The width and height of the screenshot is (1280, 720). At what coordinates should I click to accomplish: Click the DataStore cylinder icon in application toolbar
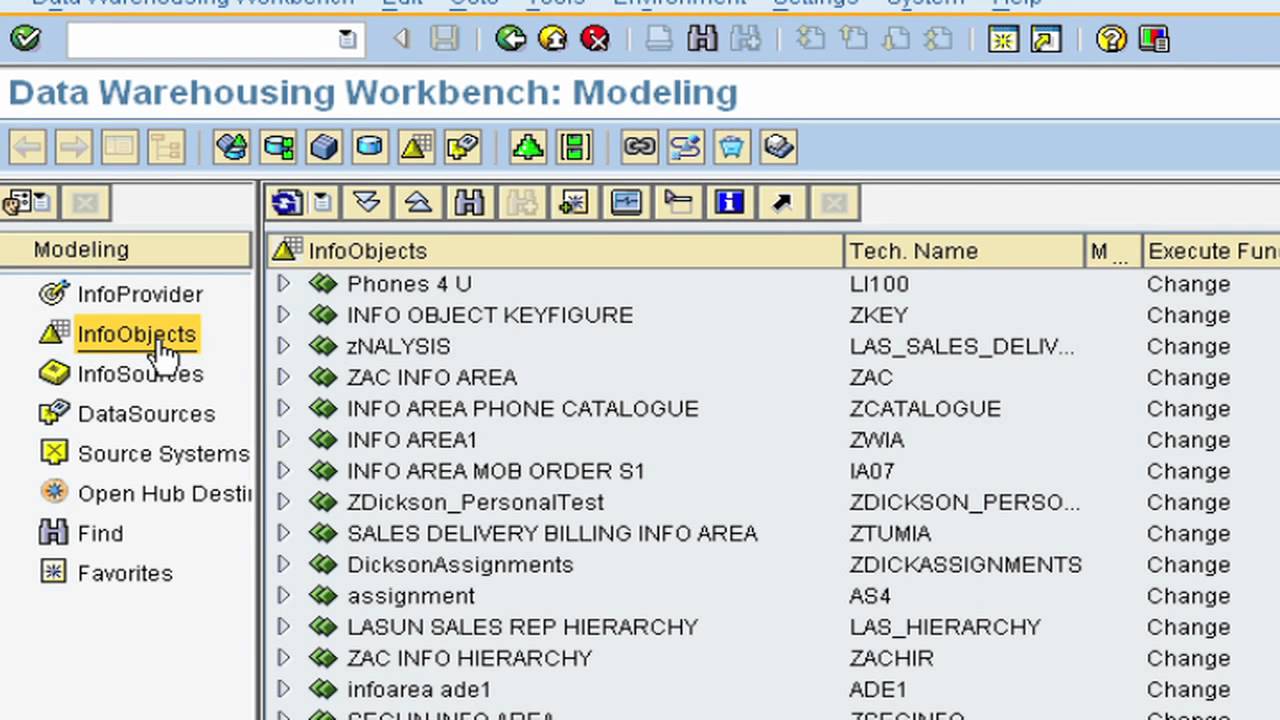(x=369, y=147)
